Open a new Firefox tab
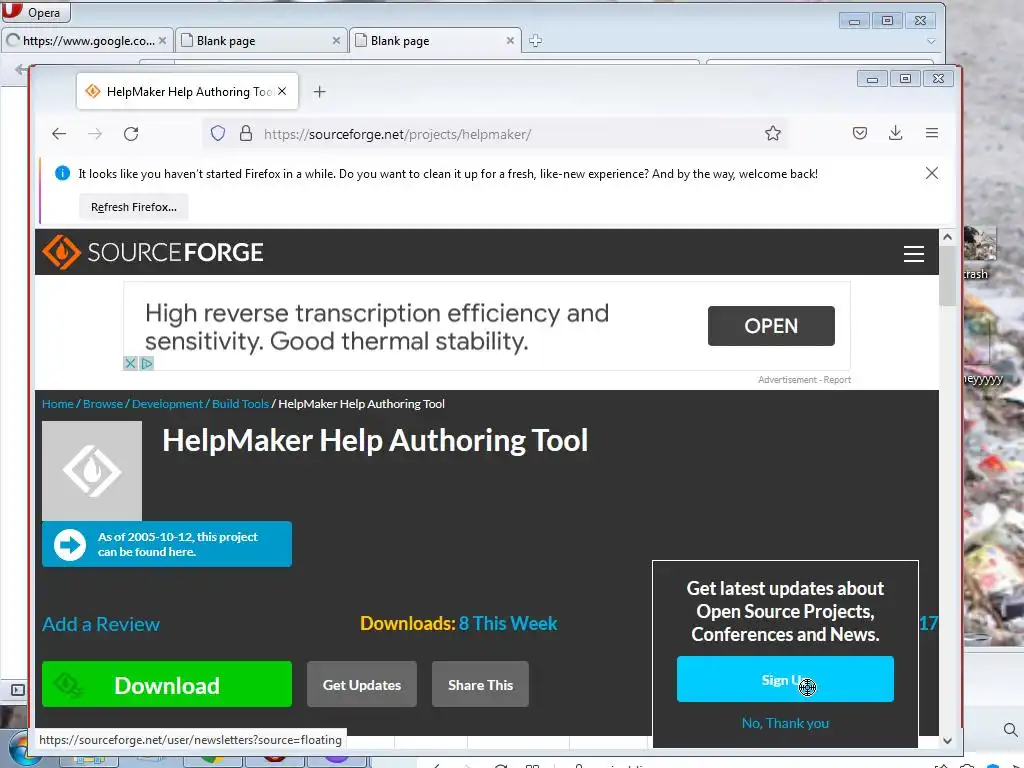The width and height of the screenshot is (1024, 768). (319, 92)
